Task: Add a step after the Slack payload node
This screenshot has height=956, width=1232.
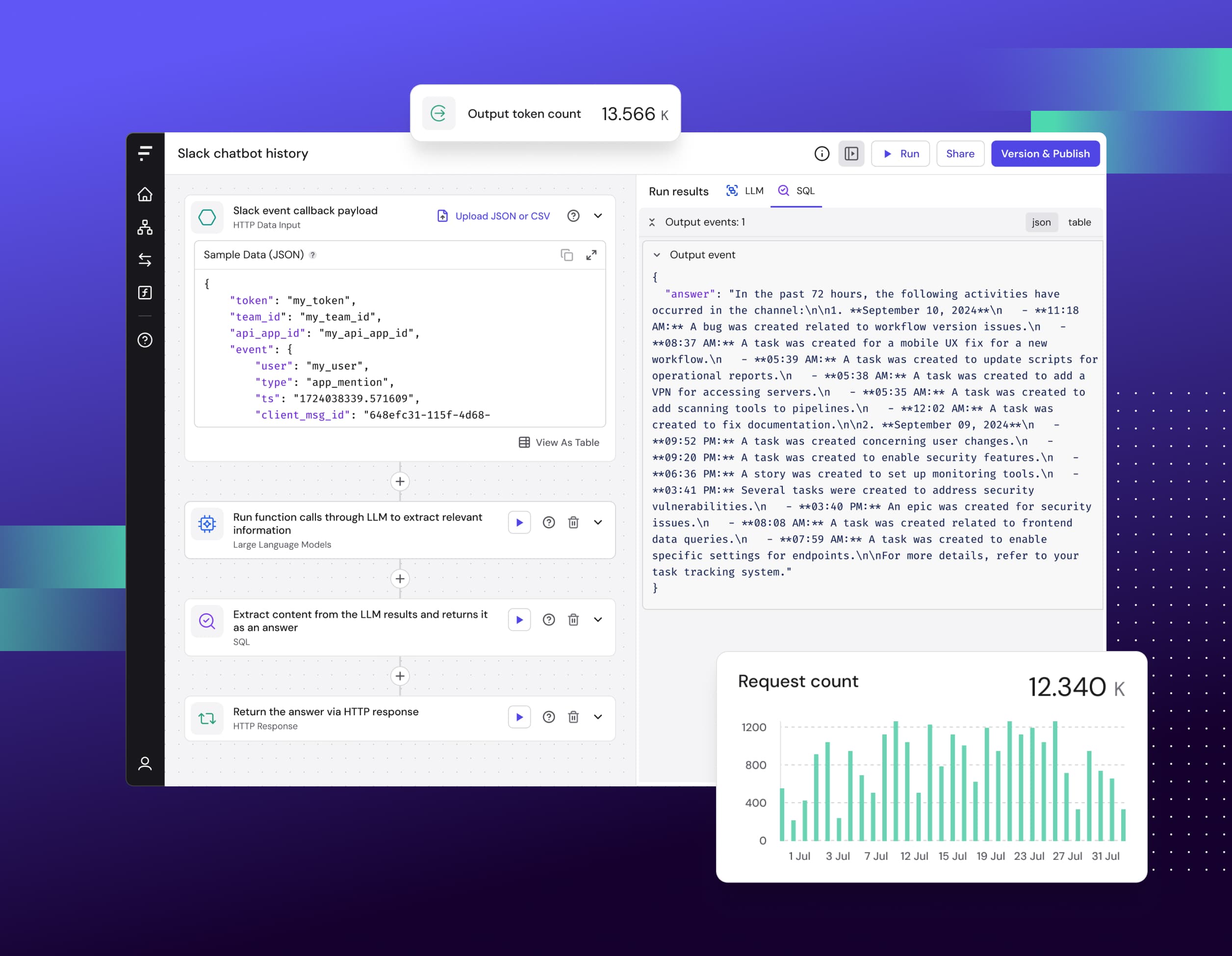Action: 400,481
